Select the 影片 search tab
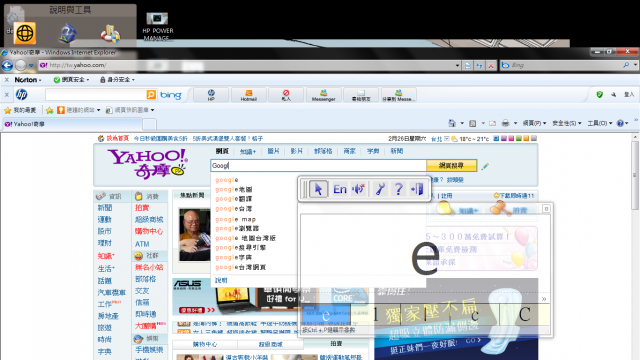This screenshot has height=360, width=640. point(296,151)
